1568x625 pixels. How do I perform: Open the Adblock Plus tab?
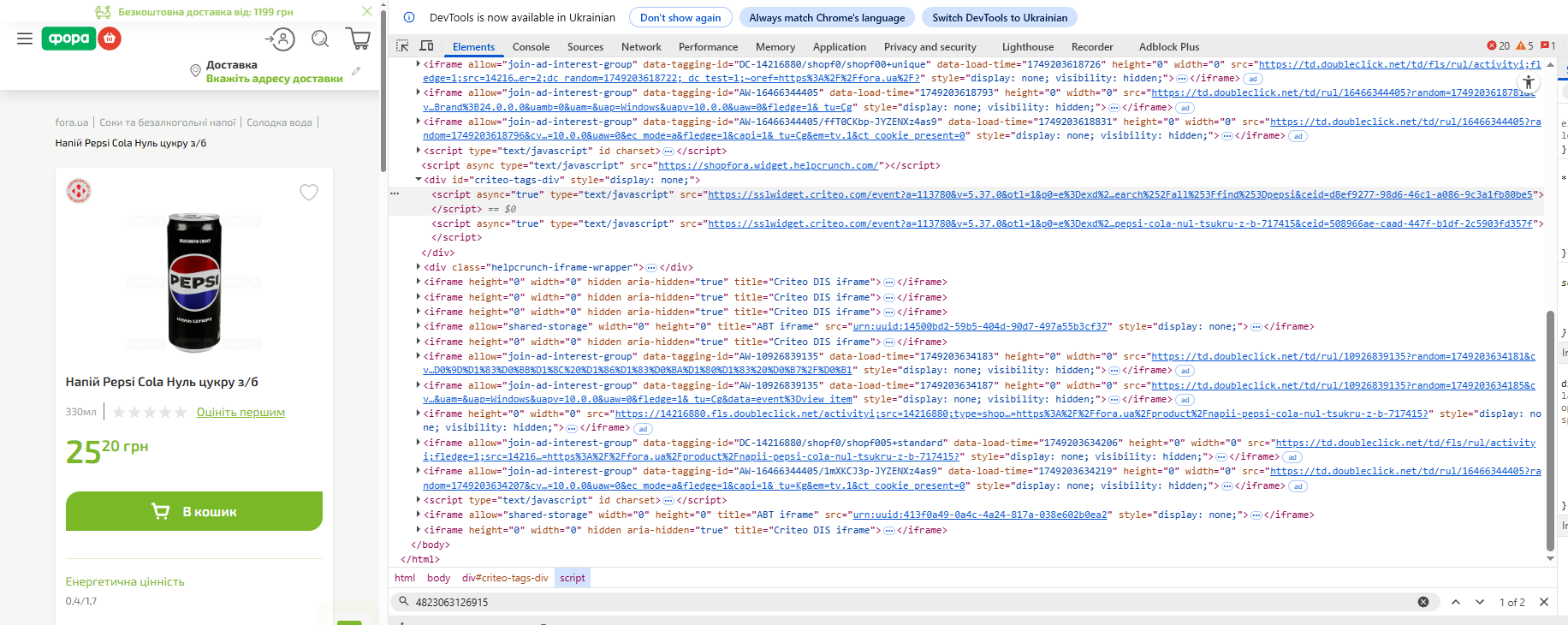(1169, 47)
